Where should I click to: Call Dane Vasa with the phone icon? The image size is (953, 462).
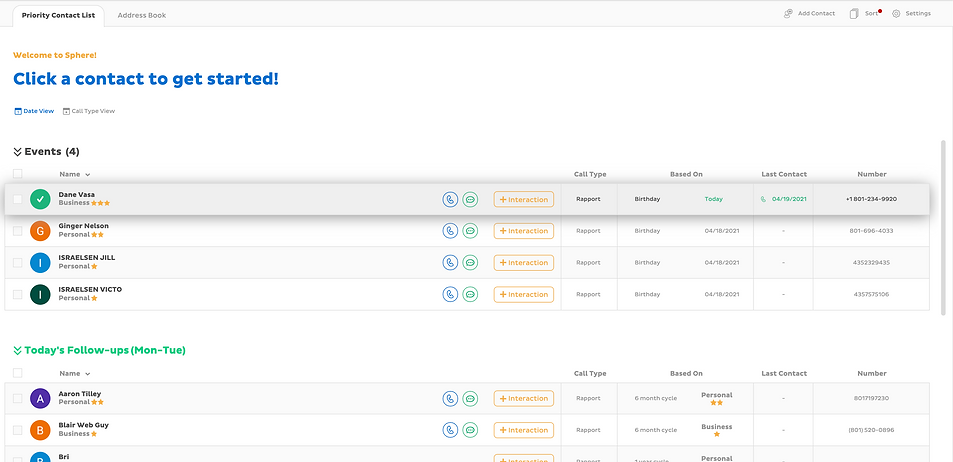pos(450,199)
